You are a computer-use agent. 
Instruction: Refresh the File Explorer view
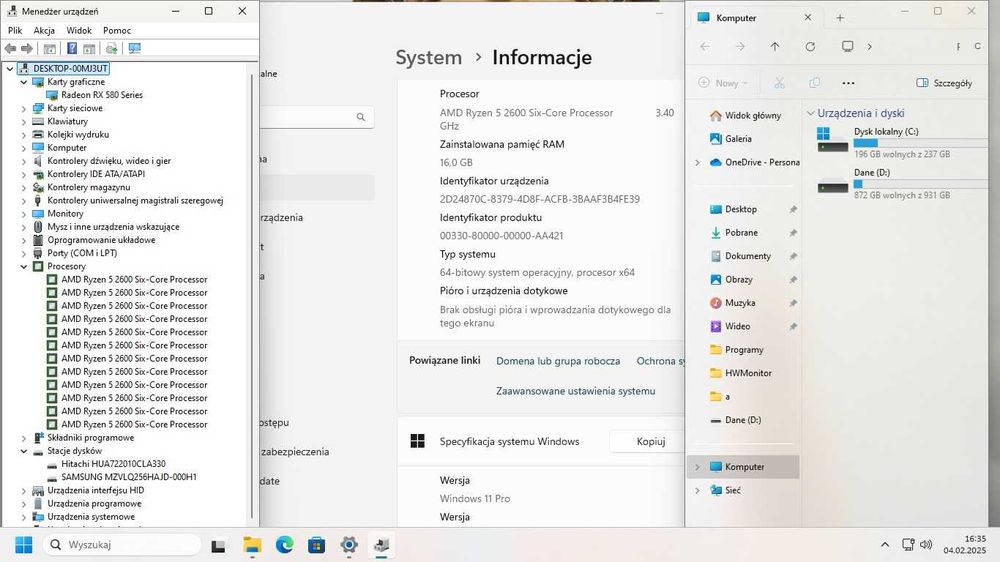810,47
